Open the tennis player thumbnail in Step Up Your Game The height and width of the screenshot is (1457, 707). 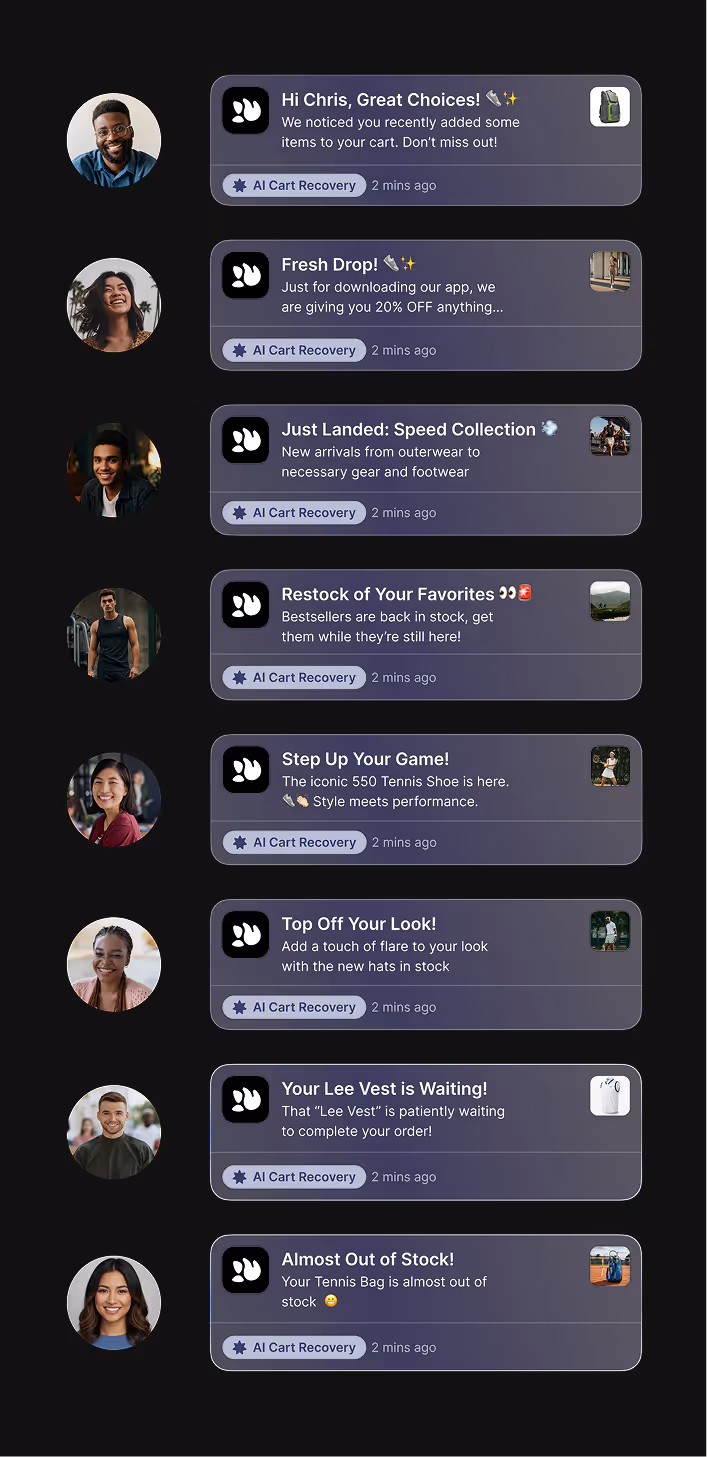click(x=610, y=766)
